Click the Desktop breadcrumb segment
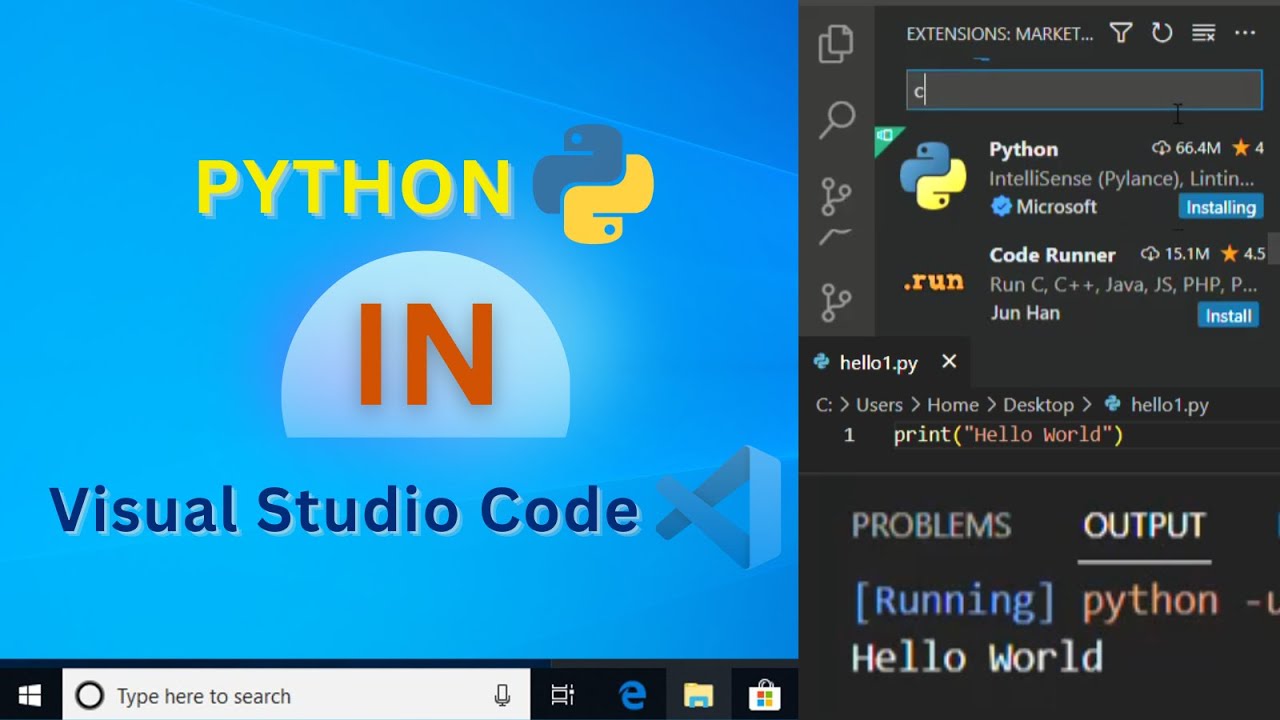The image size is (1280, 720). 1038,405
